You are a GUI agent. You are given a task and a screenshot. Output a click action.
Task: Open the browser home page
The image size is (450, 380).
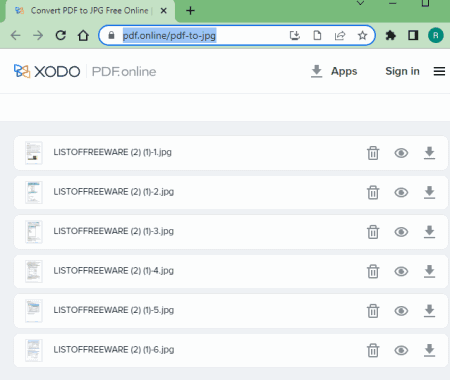tap(83, 35)
